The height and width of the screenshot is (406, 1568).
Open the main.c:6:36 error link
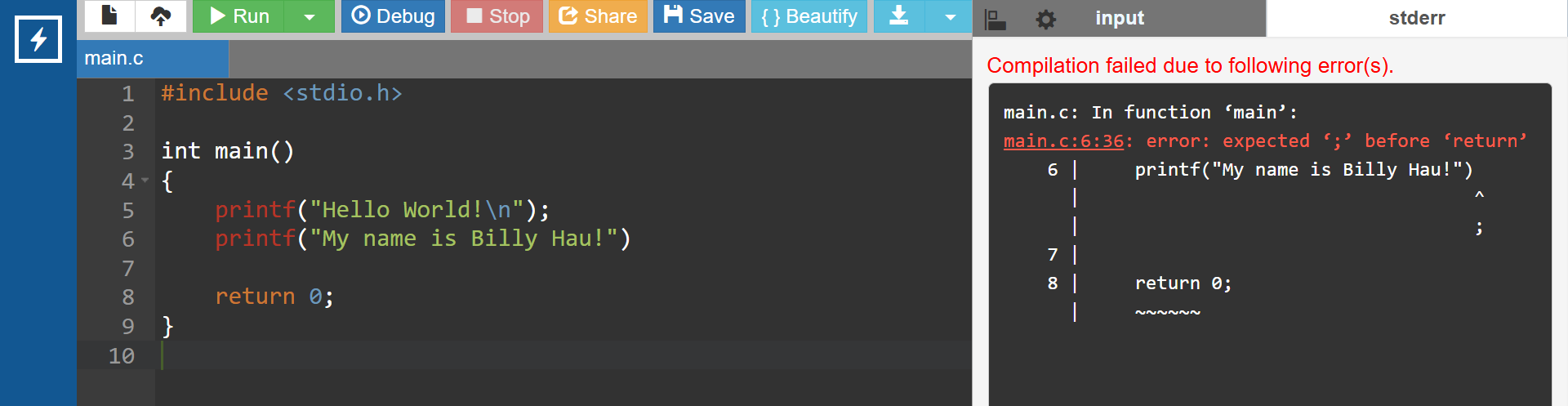point(1063,141)
